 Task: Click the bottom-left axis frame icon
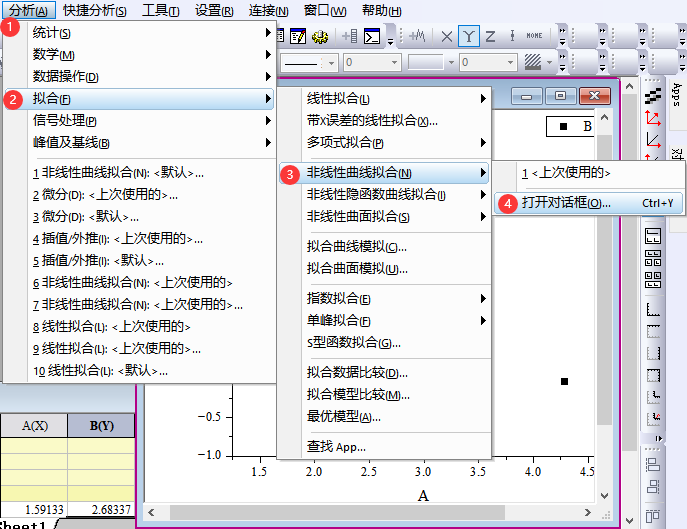click(x=653, y=309)
